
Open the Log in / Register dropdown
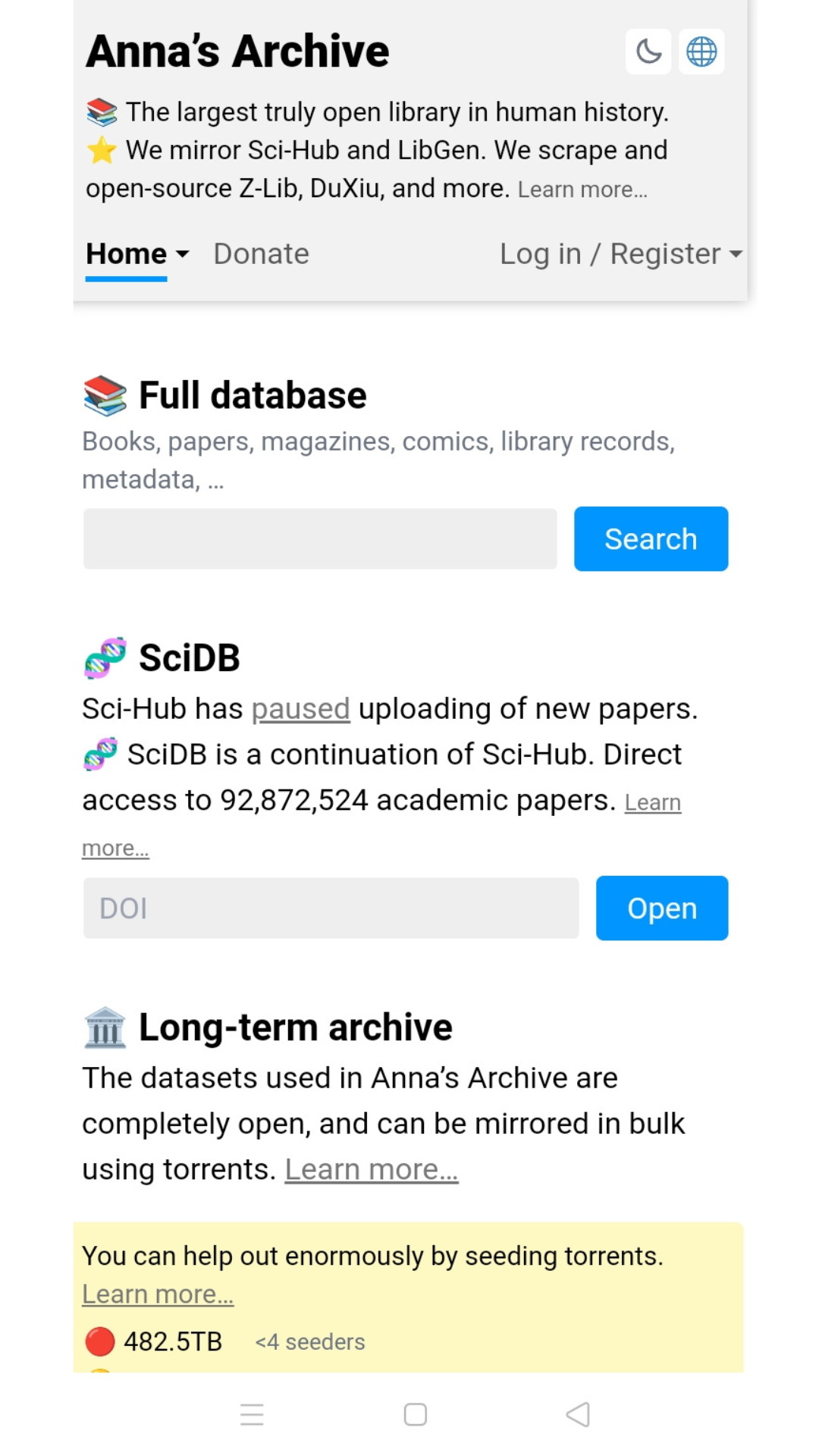click(620, 254)
